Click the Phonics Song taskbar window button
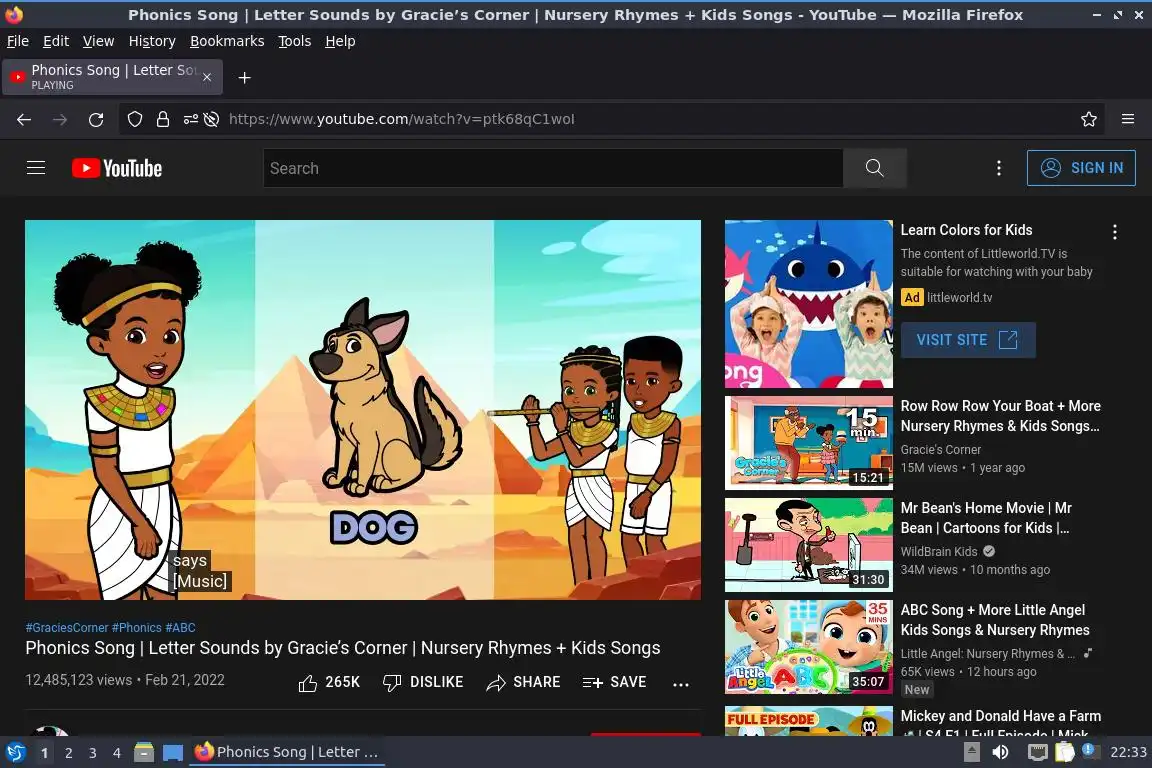Image resolution: width=1152 pixels, height=768 pixels. click(x=287, y=752)
